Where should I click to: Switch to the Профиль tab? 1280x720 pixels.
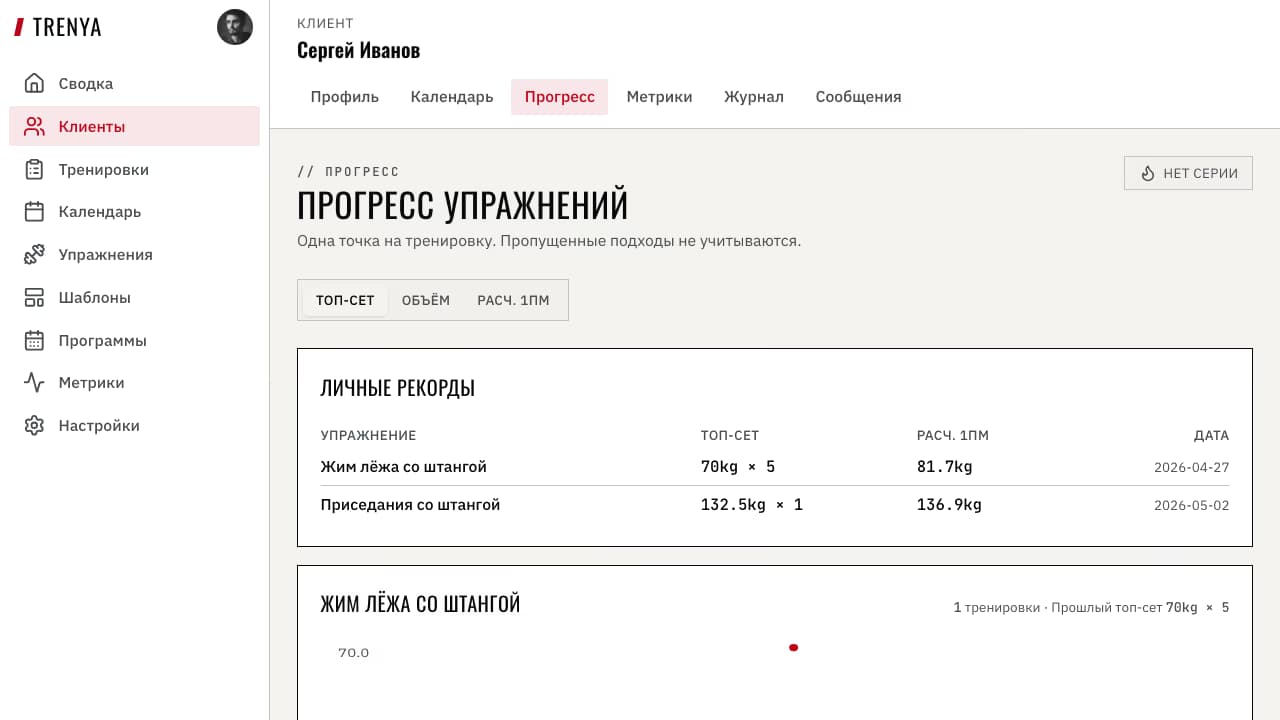(345, 97)
